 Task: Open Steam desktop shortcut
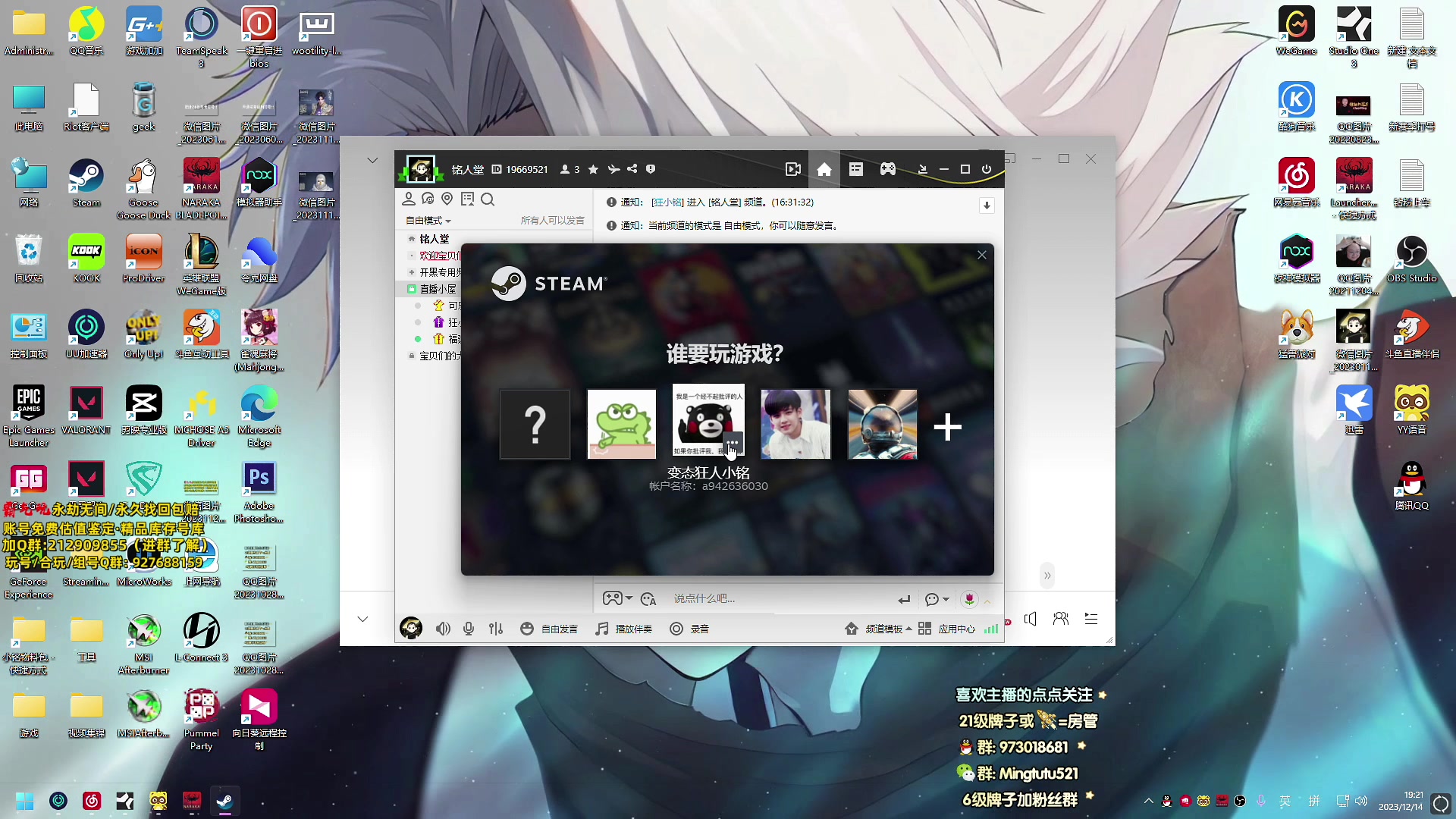(x=86, y=184)
